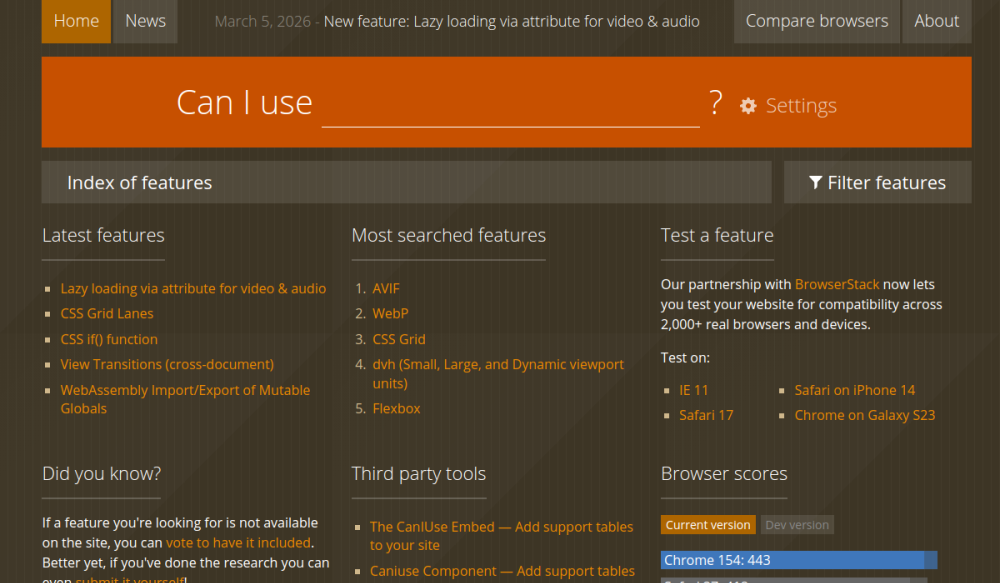1000x583 pixels.
Task: Click the Third party tools heading
Action: [419, 474]
